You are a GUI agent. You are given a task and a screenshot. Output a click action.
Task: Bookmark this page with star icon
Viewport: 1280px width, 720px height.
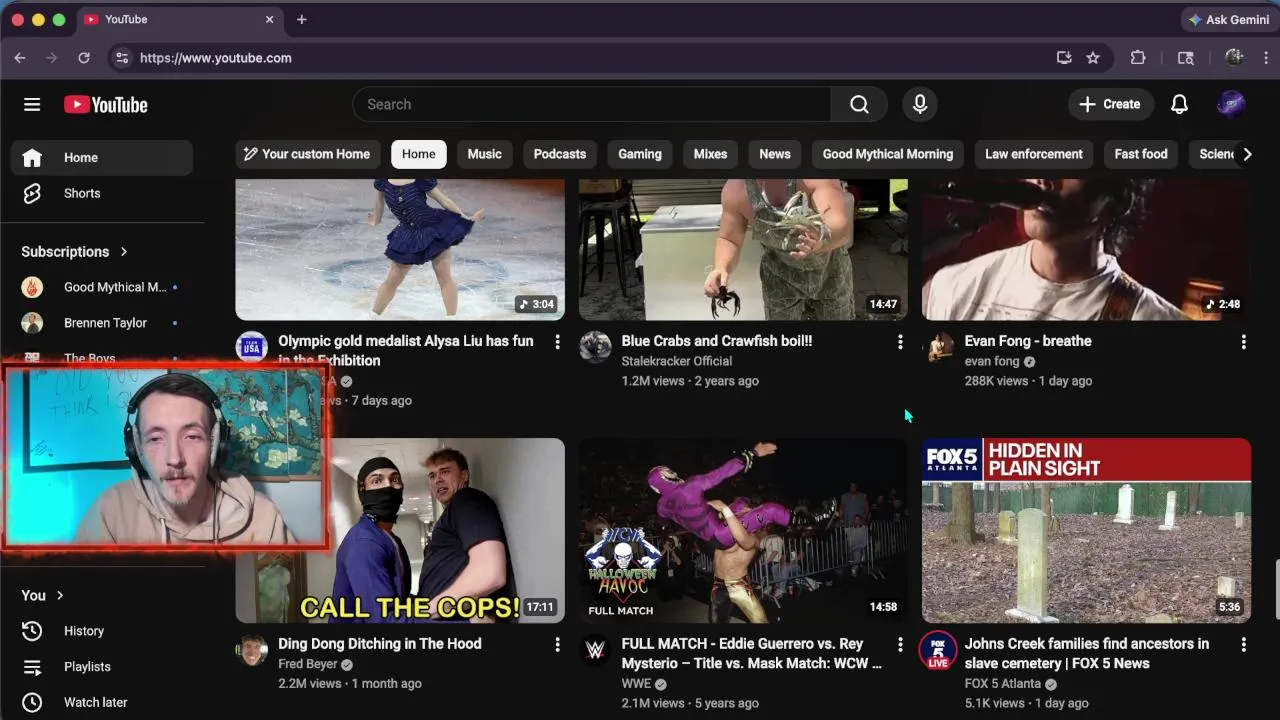1093,58
